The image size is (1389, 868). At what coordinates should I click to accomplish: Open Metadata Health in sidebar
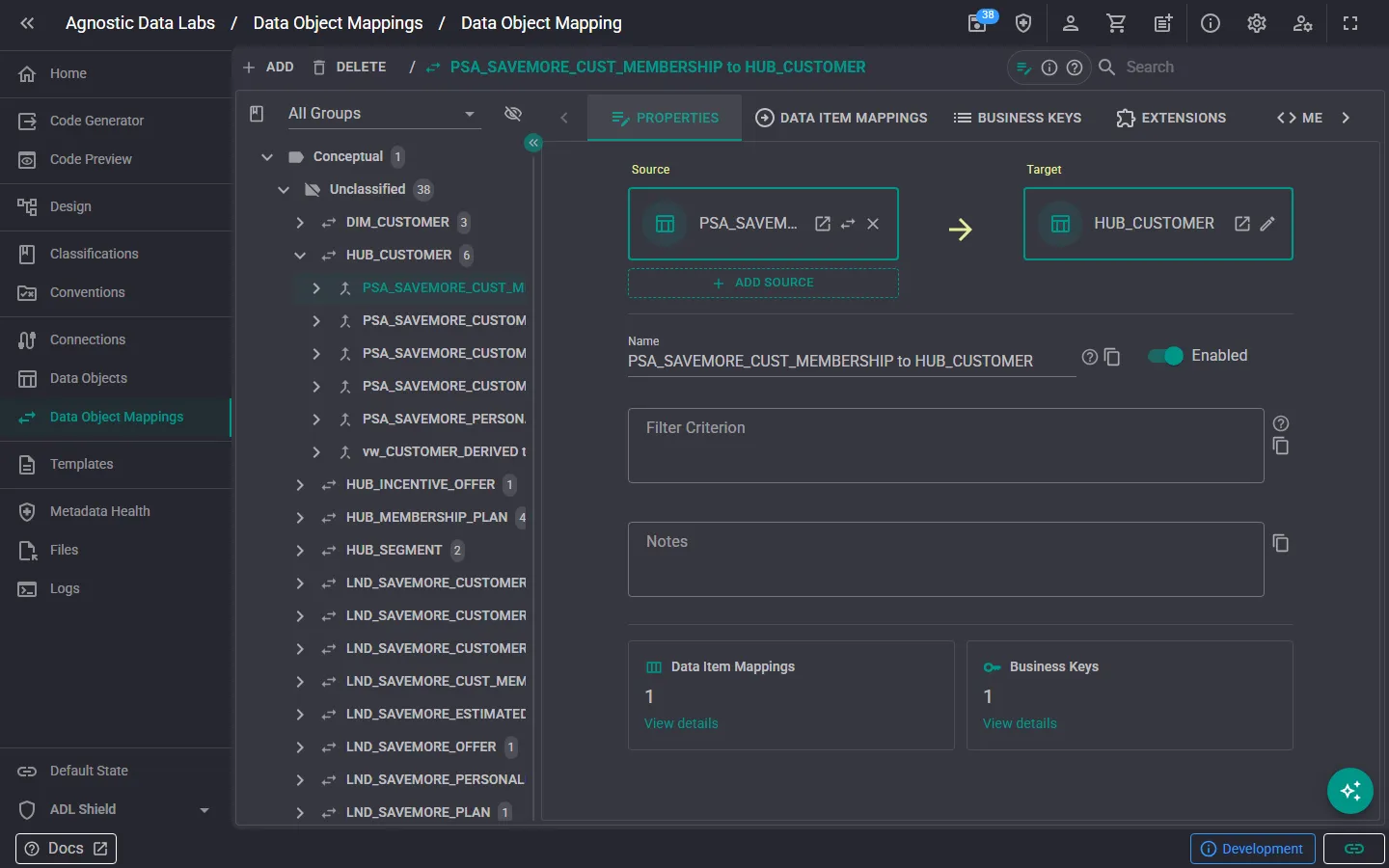(116, 511)
